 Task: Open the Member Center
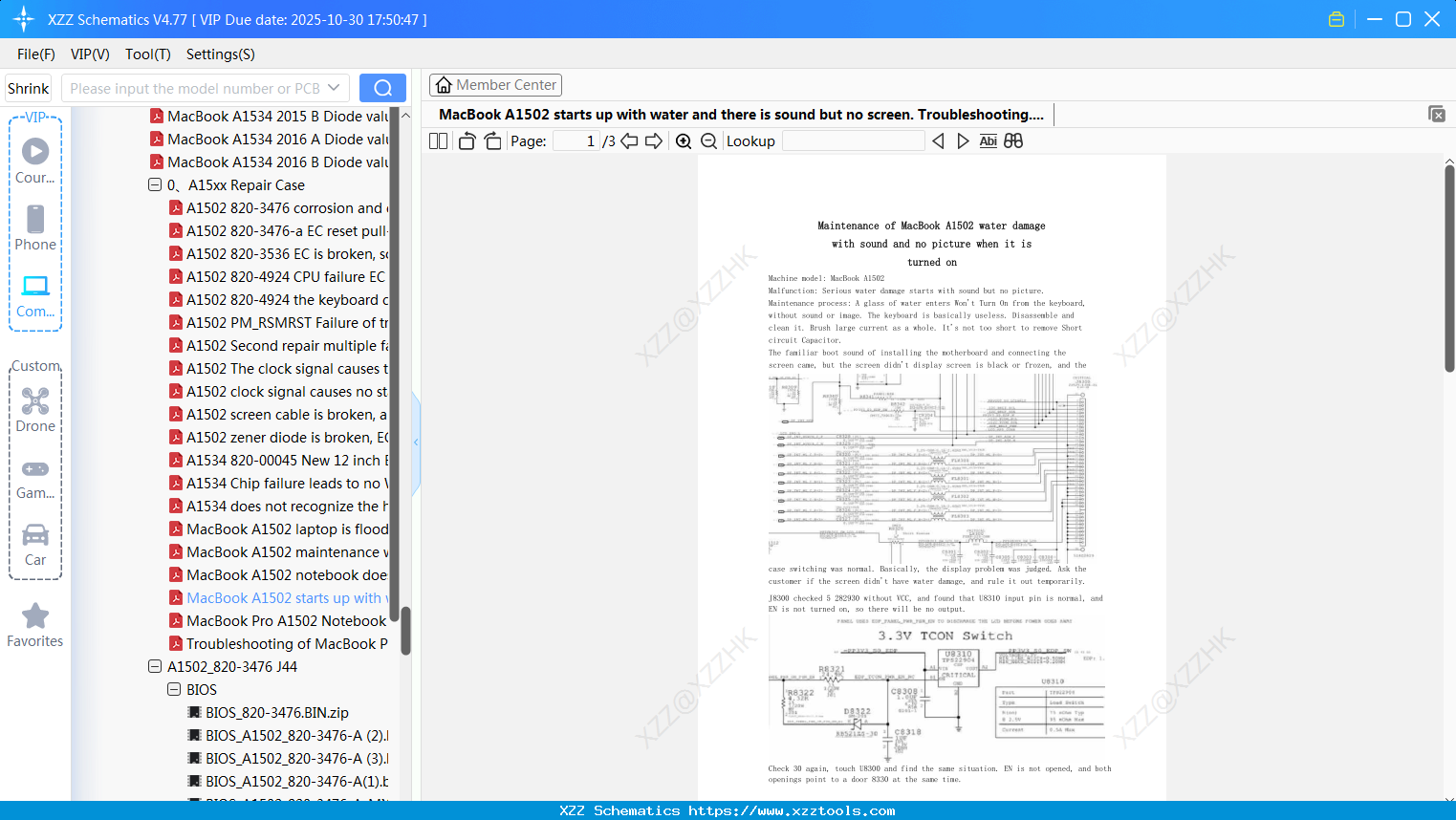[x=495, y=85]
